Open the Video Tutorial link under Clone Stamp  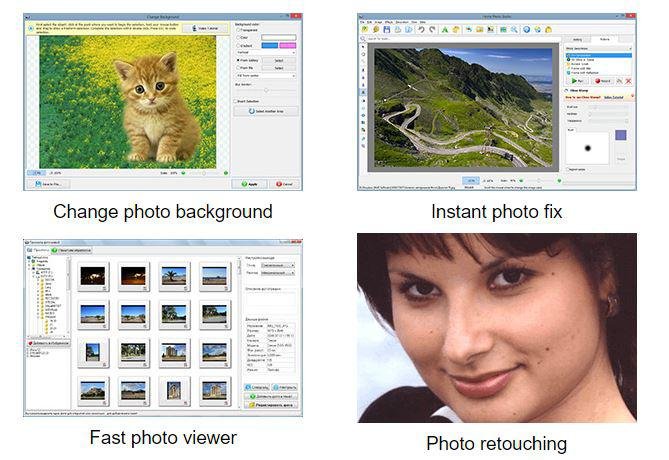click(614, 97)
